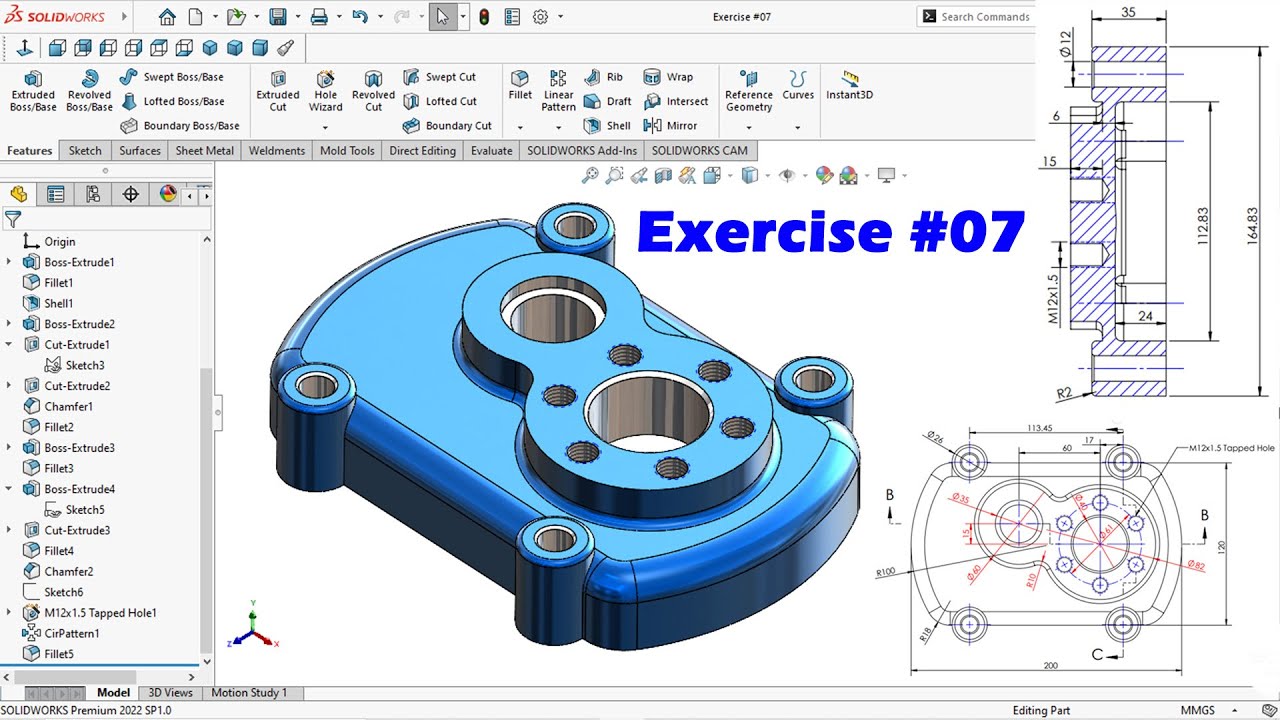The image size is (1280, 720).
Task: Select CirPattern1 in the feature tree
Action: tap(61, 634)
